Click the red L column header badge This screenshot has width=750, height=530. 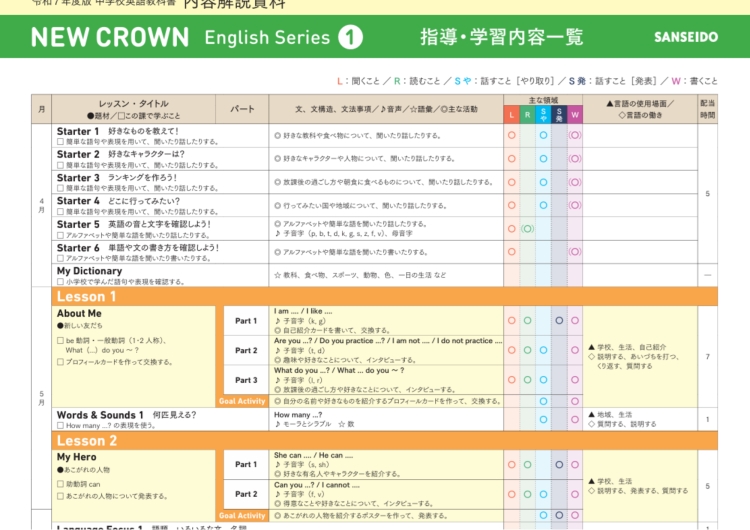[x=511, y=115]
